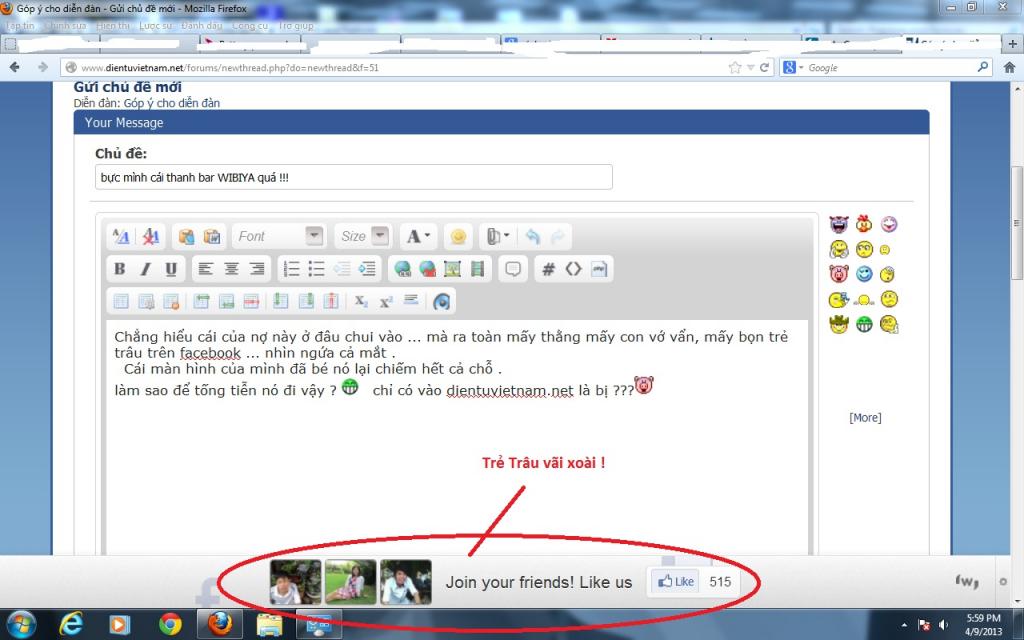
Task: Insert the crowned king smiley
Action: (839, 323)
